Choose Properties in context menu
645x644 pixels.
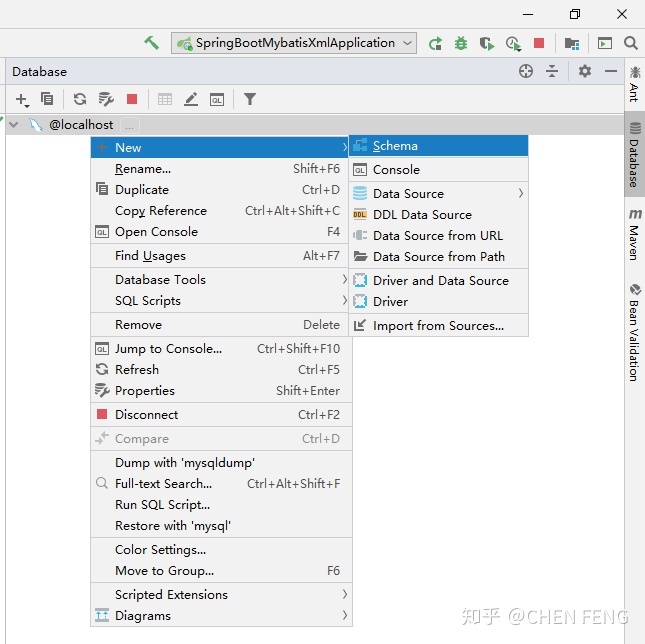(221, 391)
